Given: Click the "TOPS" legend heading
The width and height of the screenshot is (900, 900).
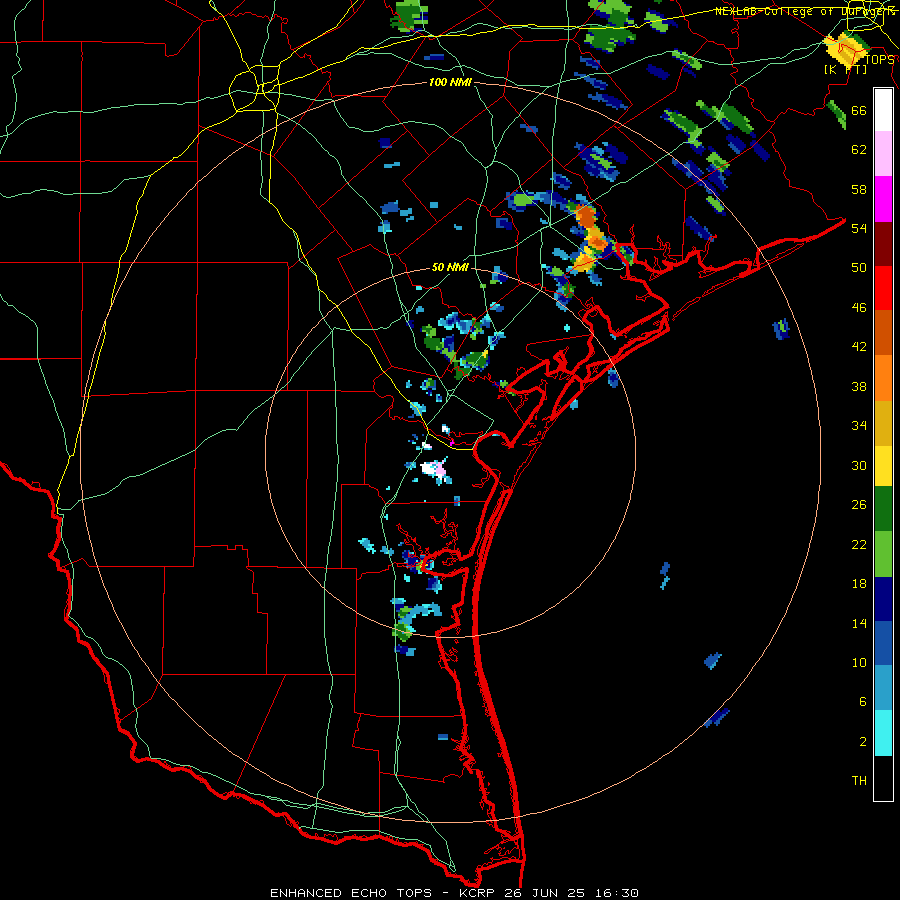Looking at the screenshot, I should tap(879, 60).
